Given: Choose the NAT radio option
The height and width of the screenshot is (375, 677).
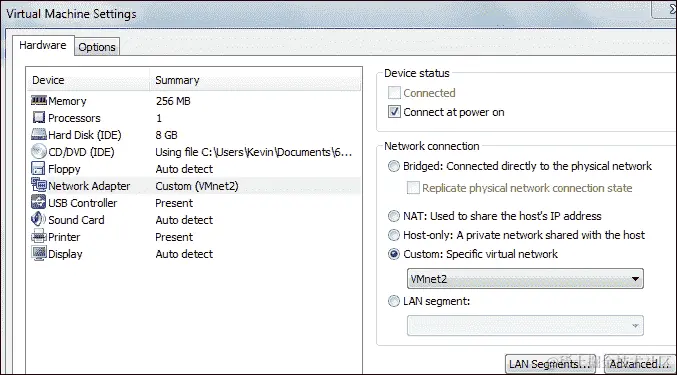Looking at the screenshot, I should 394,216.
